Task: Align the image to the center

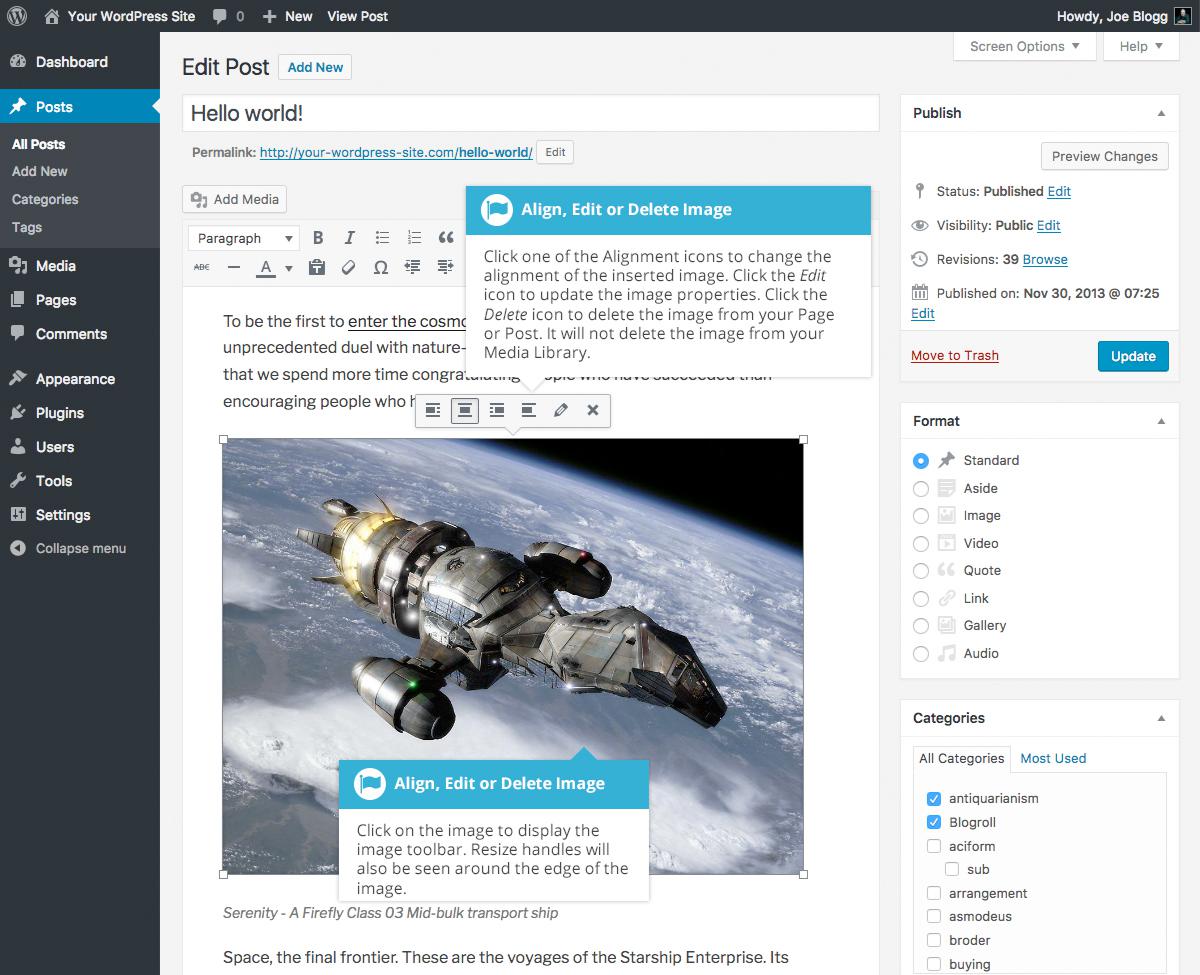Action: pyautogui.click(x=465, y=410)
